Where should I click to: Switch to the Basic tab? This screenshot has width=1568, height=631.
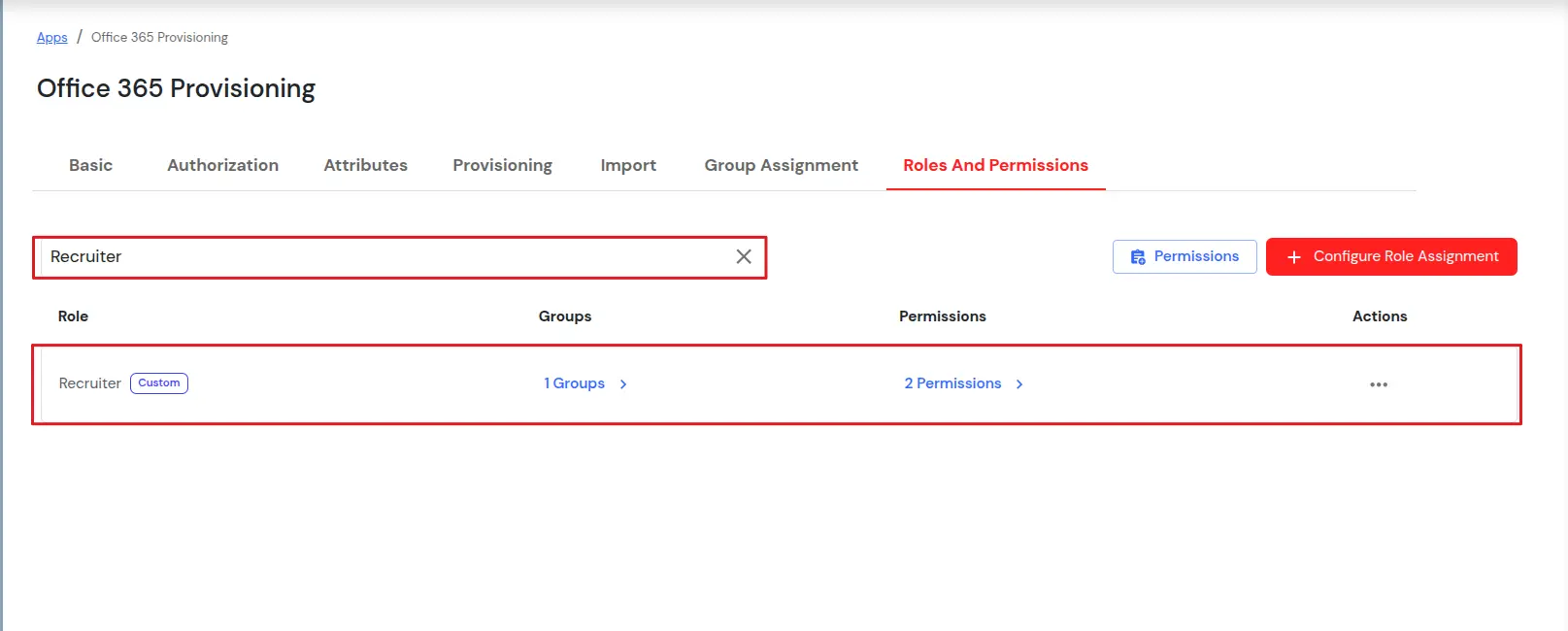tap(90, 165)
